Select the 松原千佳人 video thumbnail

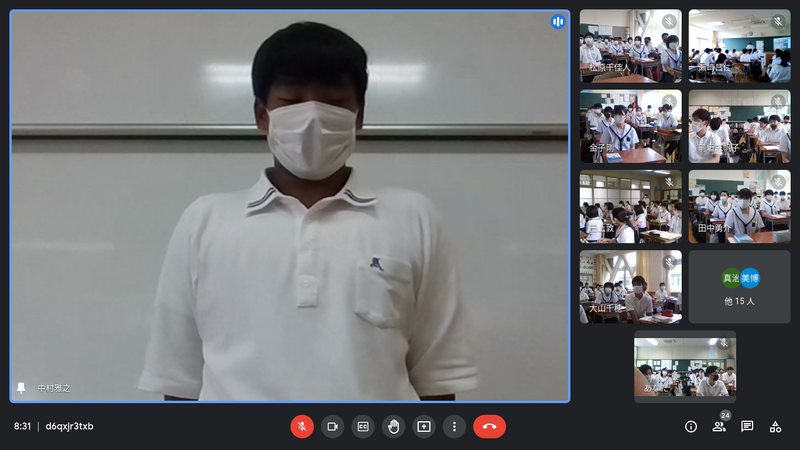[630, 46]
